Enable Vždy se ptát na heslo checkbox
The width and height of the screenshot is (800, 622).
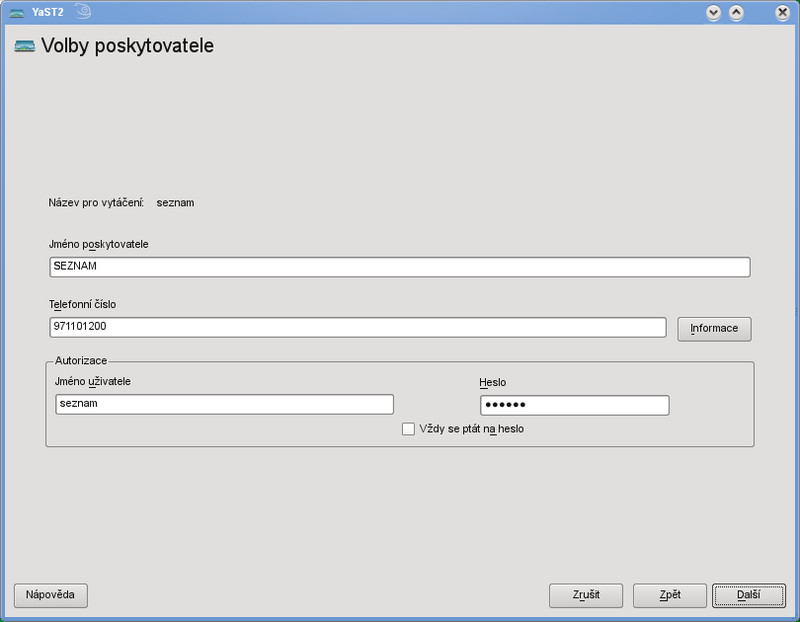pos(408,429)
